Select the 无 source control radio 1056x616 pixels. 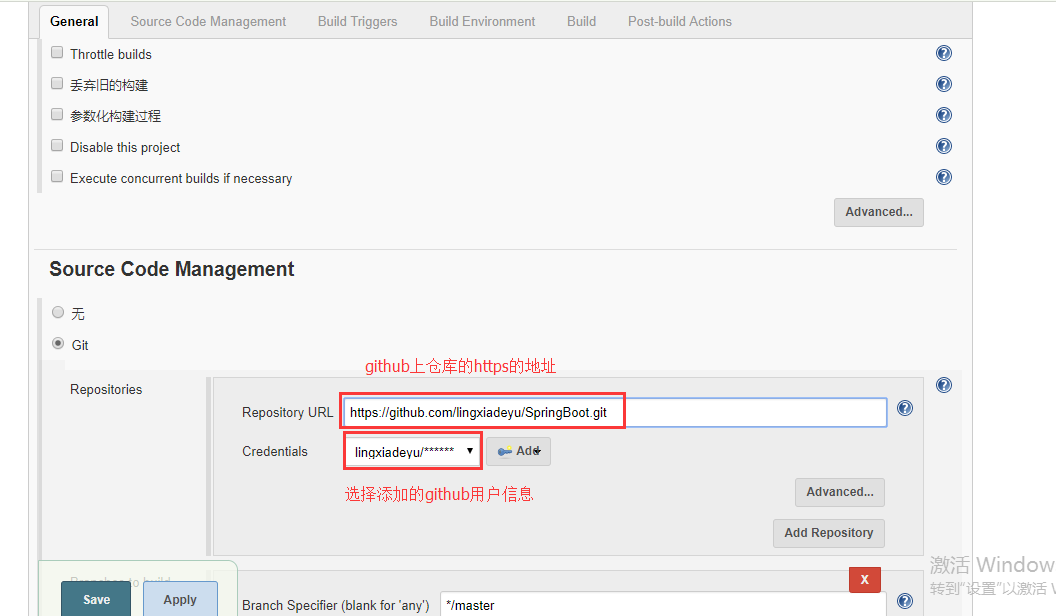[x=58, y=312]
